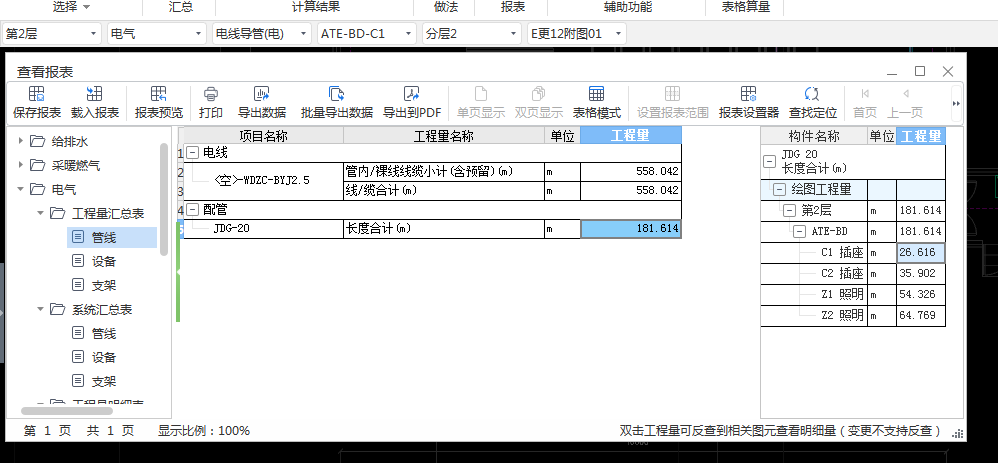Click the 载入报表 load report icon
This screenshot has height=463, width=998.
click(94, 94)
